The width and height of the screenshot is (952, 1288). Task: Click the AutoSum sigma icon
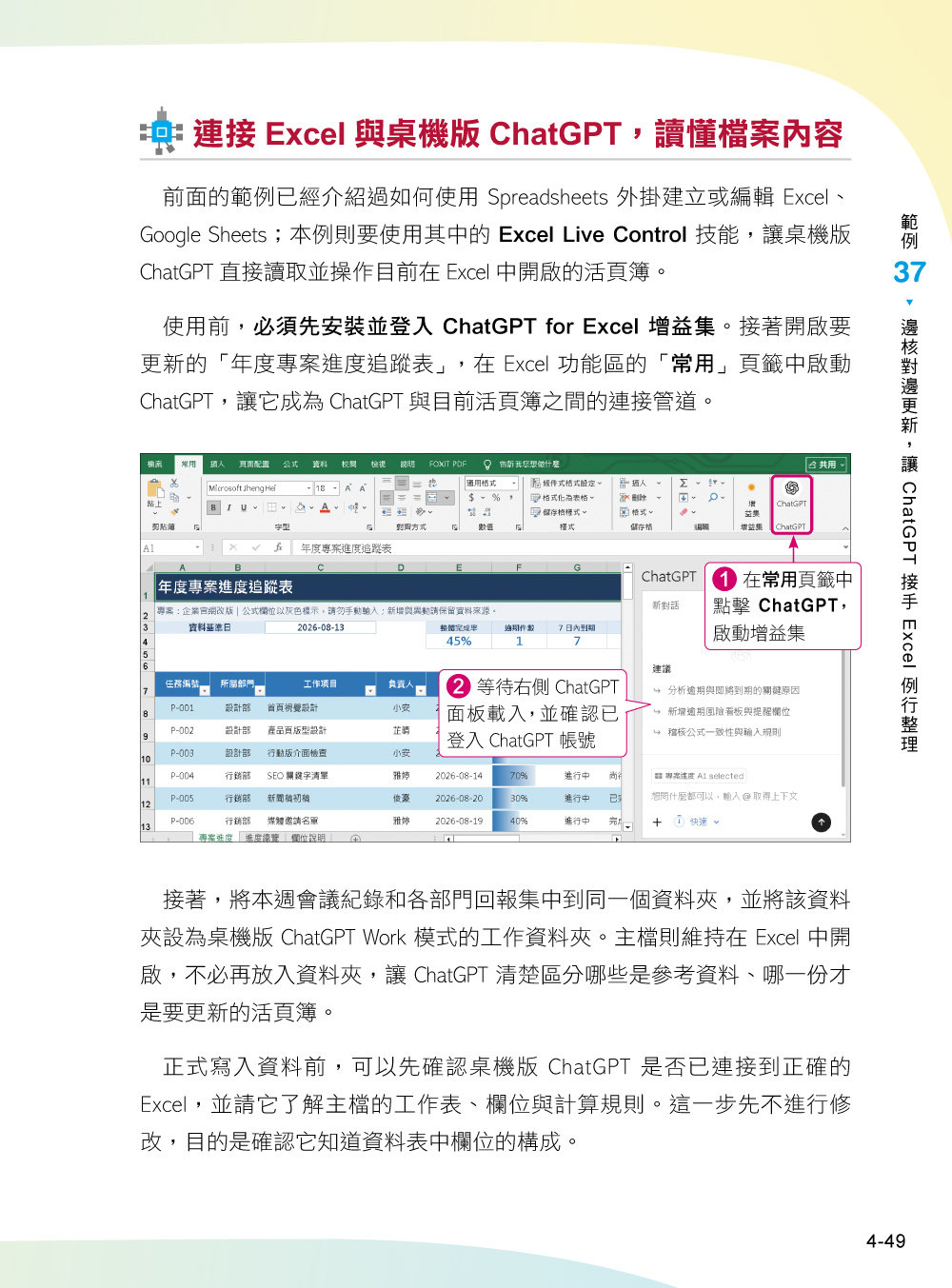pyautogui.click(x=684, y=484)
